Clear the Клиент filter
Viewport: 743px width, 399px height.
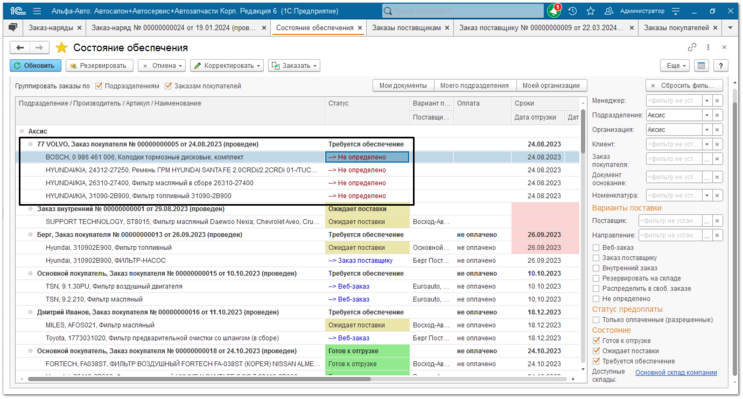tap(717, 144)
